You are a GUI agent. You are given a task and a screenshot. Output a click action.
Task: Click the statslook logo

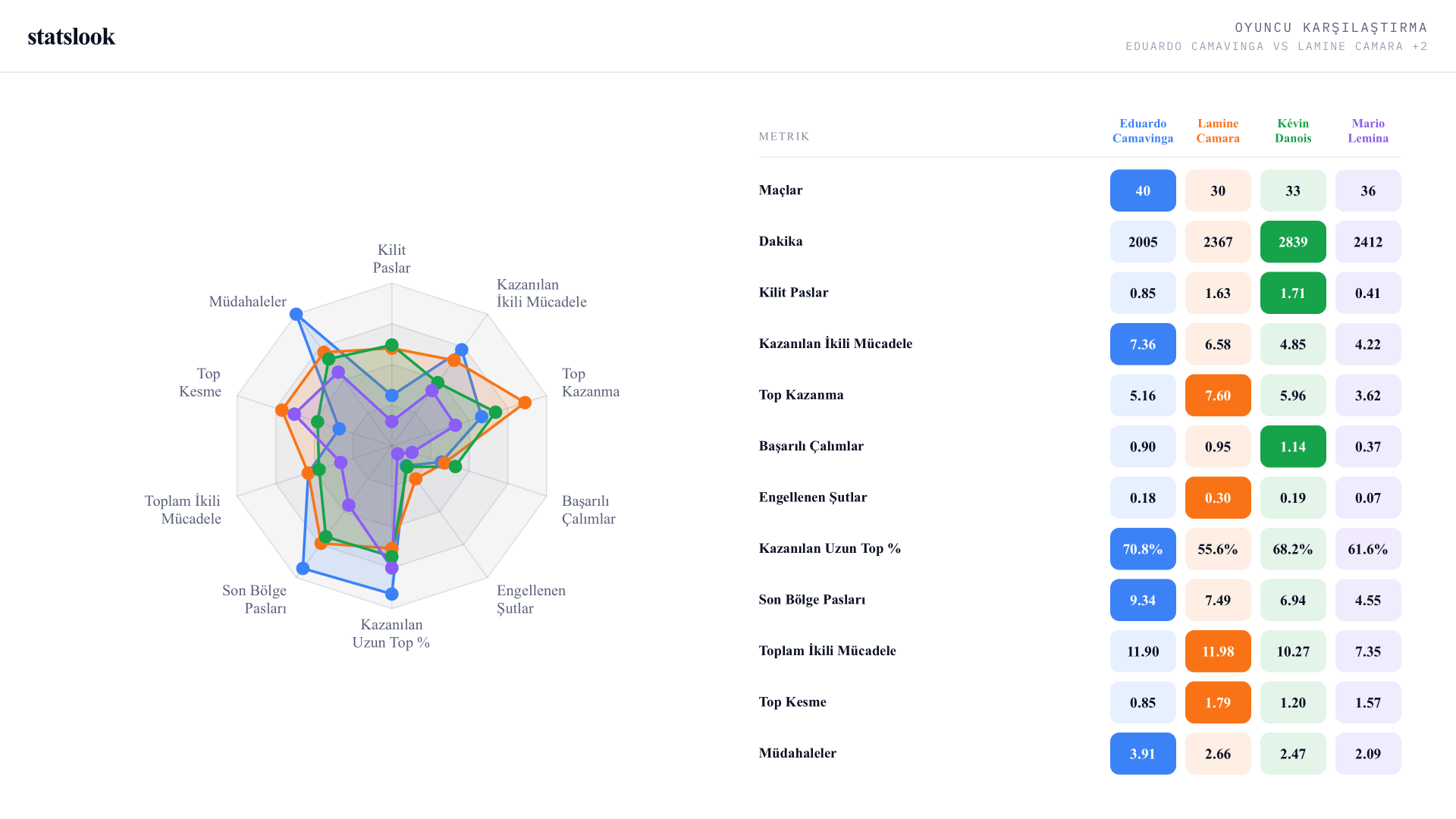(x=71, y=36)
